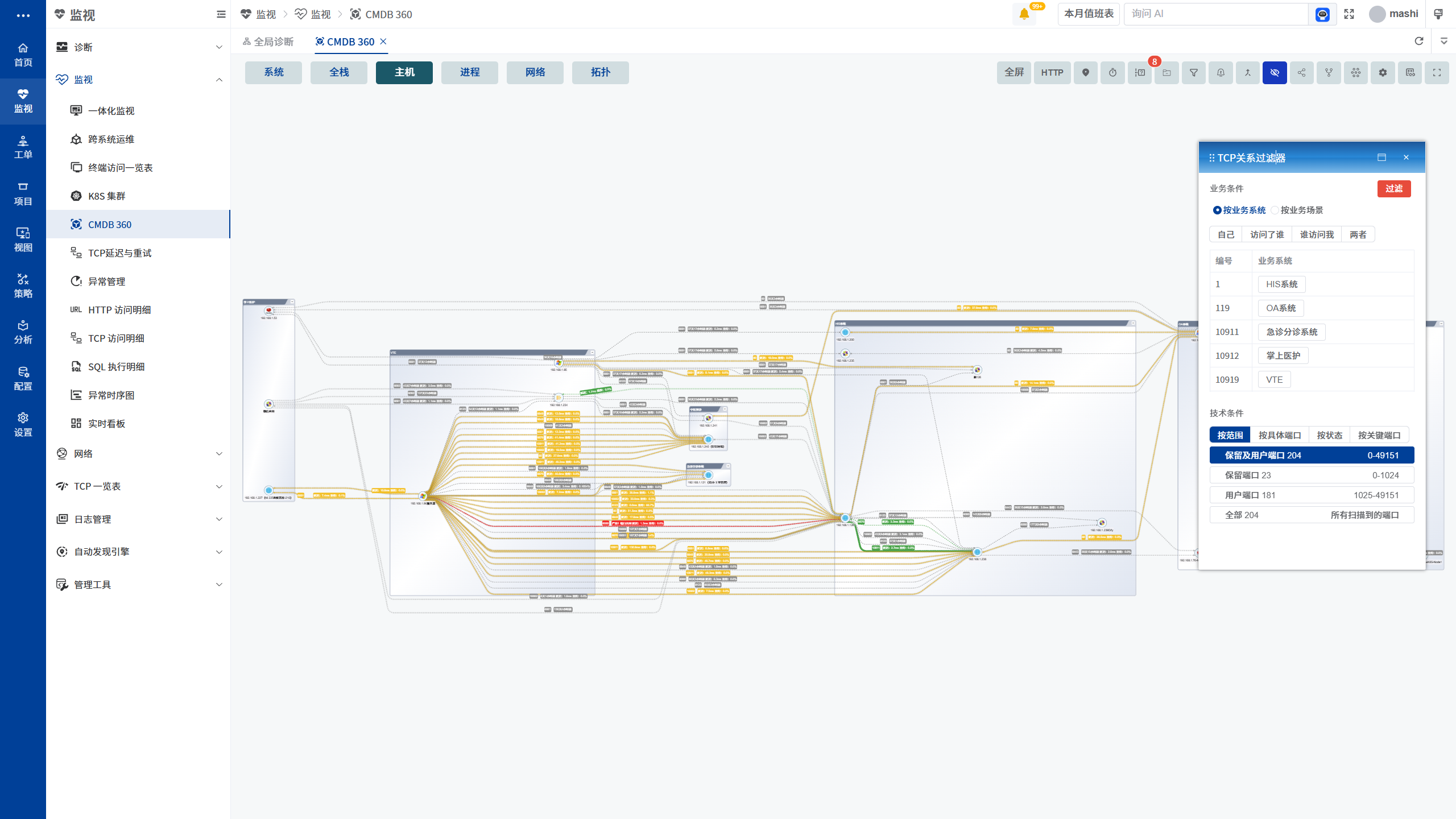Click the funnel filter icon
1456x819 pixels.
coord(1194,73)
